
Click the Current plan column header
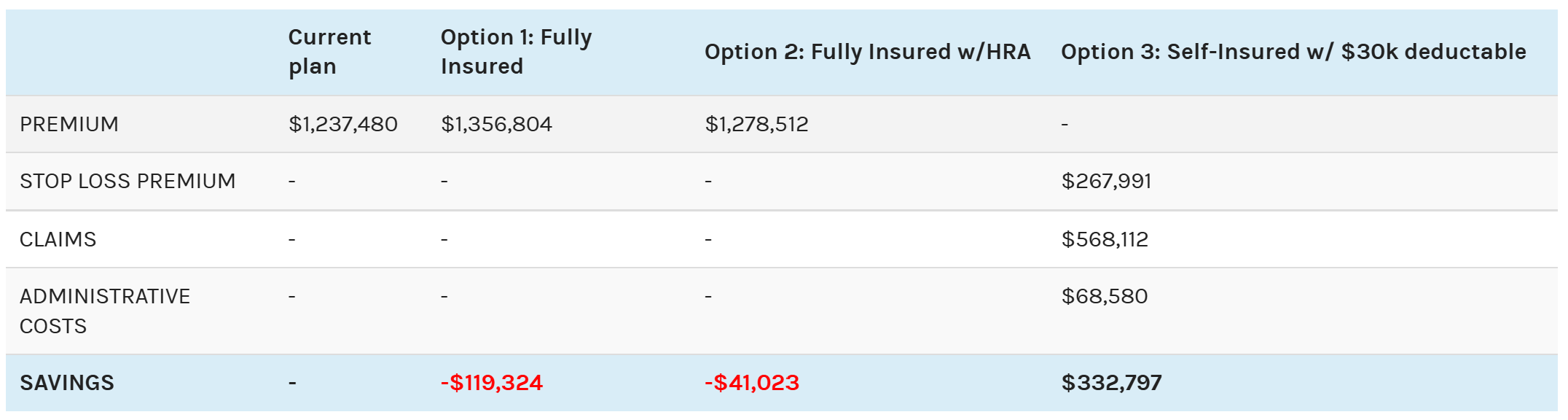[x=329, y=52]
